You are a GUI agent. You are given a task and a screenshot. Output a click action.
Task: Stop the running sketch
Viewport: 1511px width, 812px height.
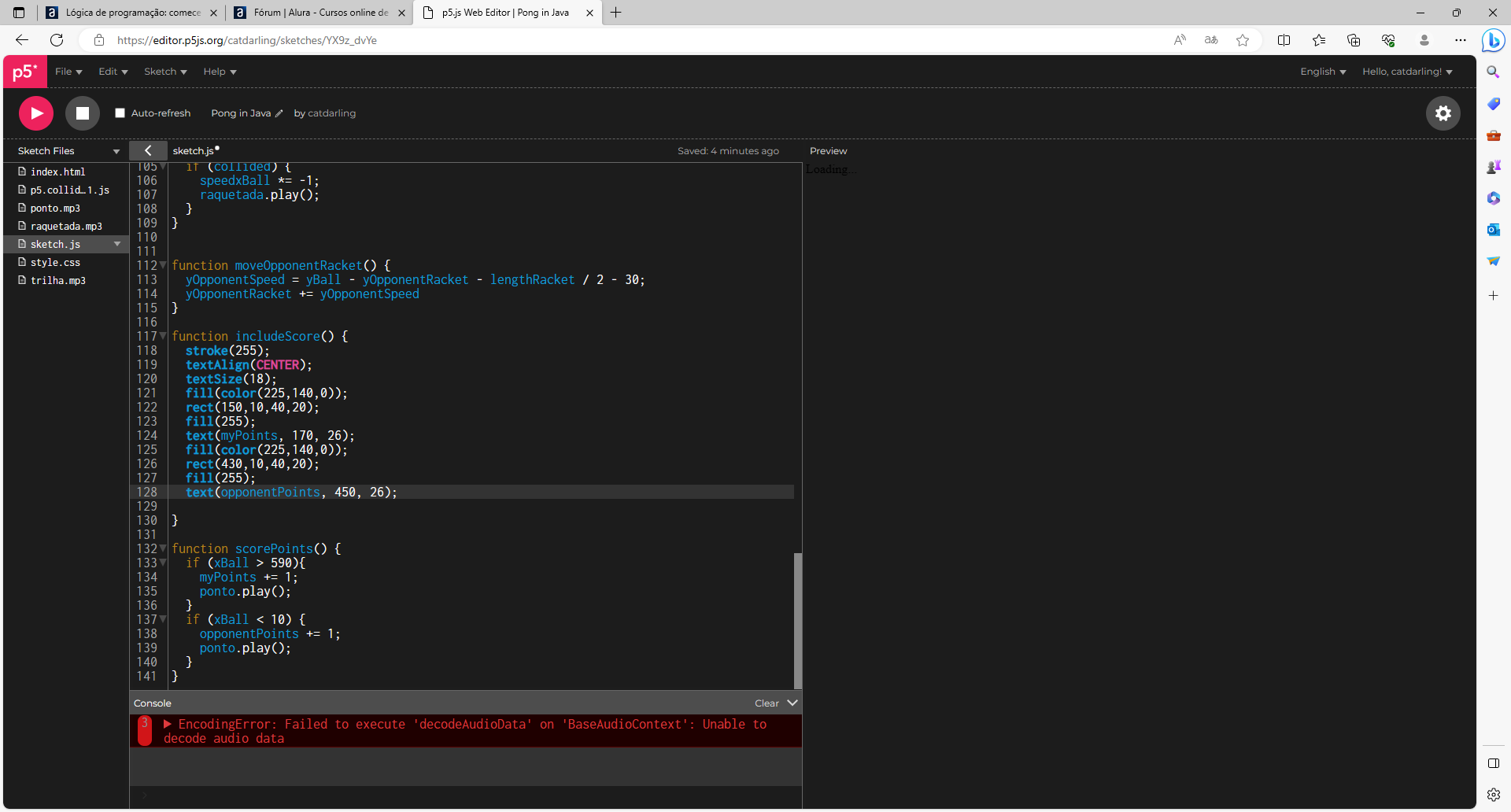[x=83, y=113]
